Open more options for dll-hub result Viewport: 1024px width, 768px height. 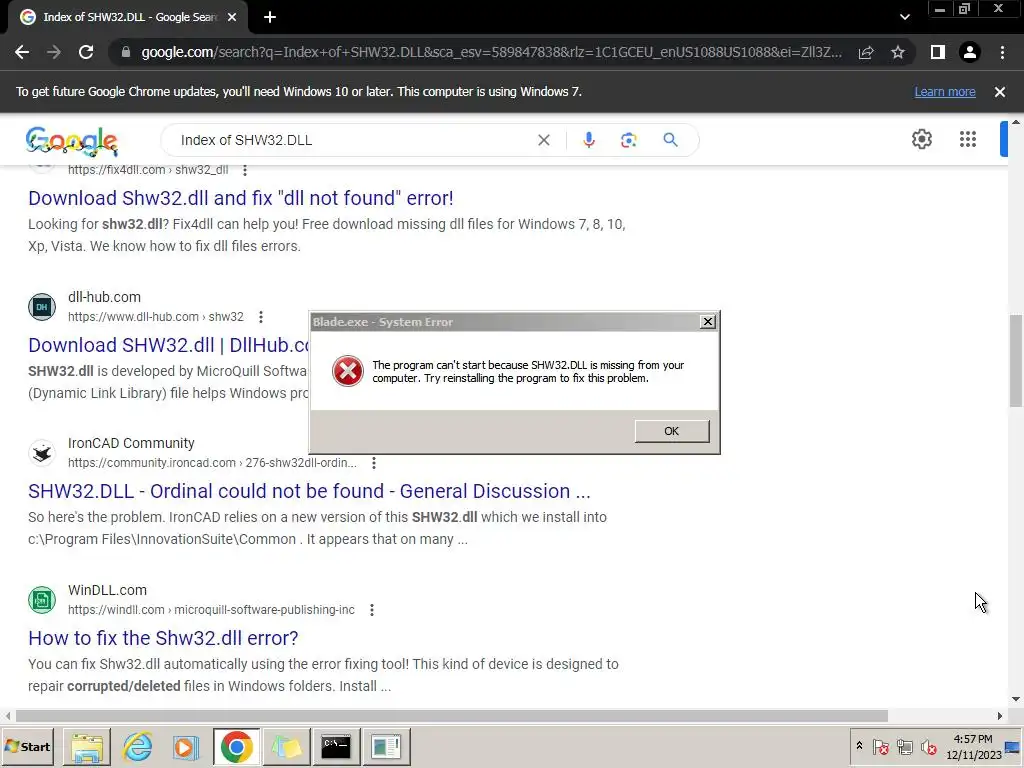tap(261, 317)
